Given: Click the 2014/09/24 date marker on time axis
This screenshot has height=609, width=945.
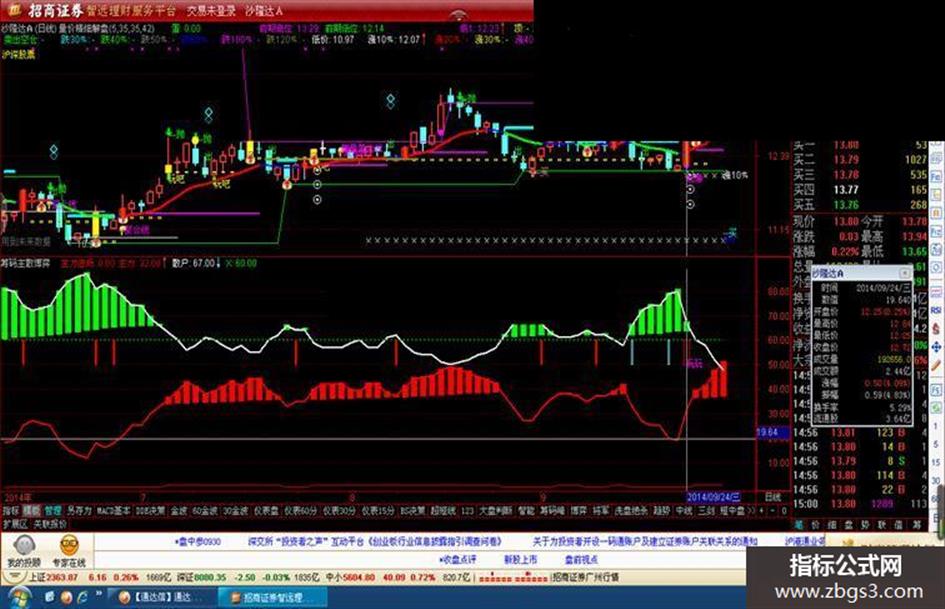Looking at the screenshot, I should point(714,497).
